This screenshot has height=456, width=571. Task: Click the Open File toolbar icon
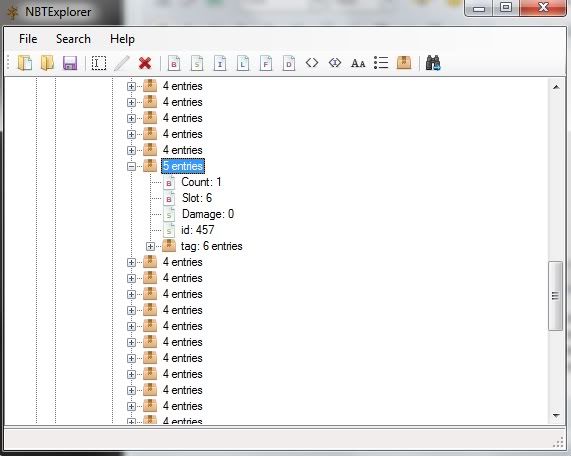tap(25, 63)
